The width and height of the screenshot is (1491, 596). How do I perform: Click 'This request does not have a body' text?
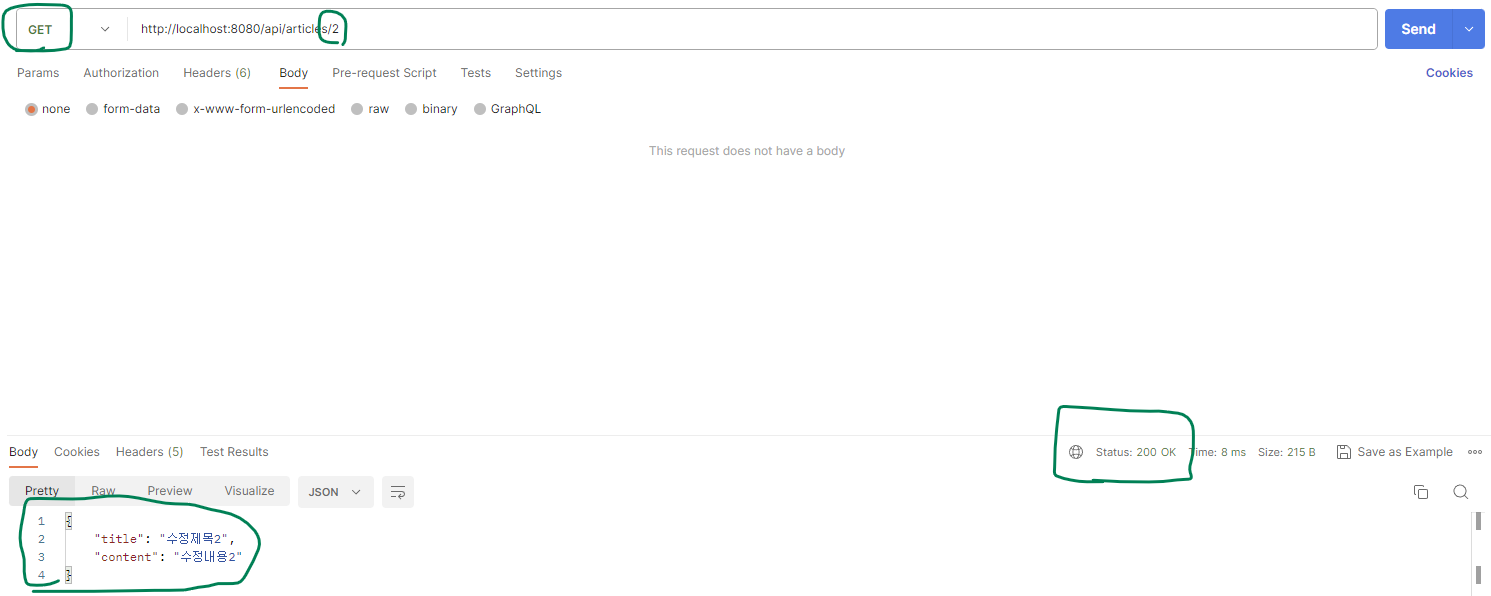(747, 151)
